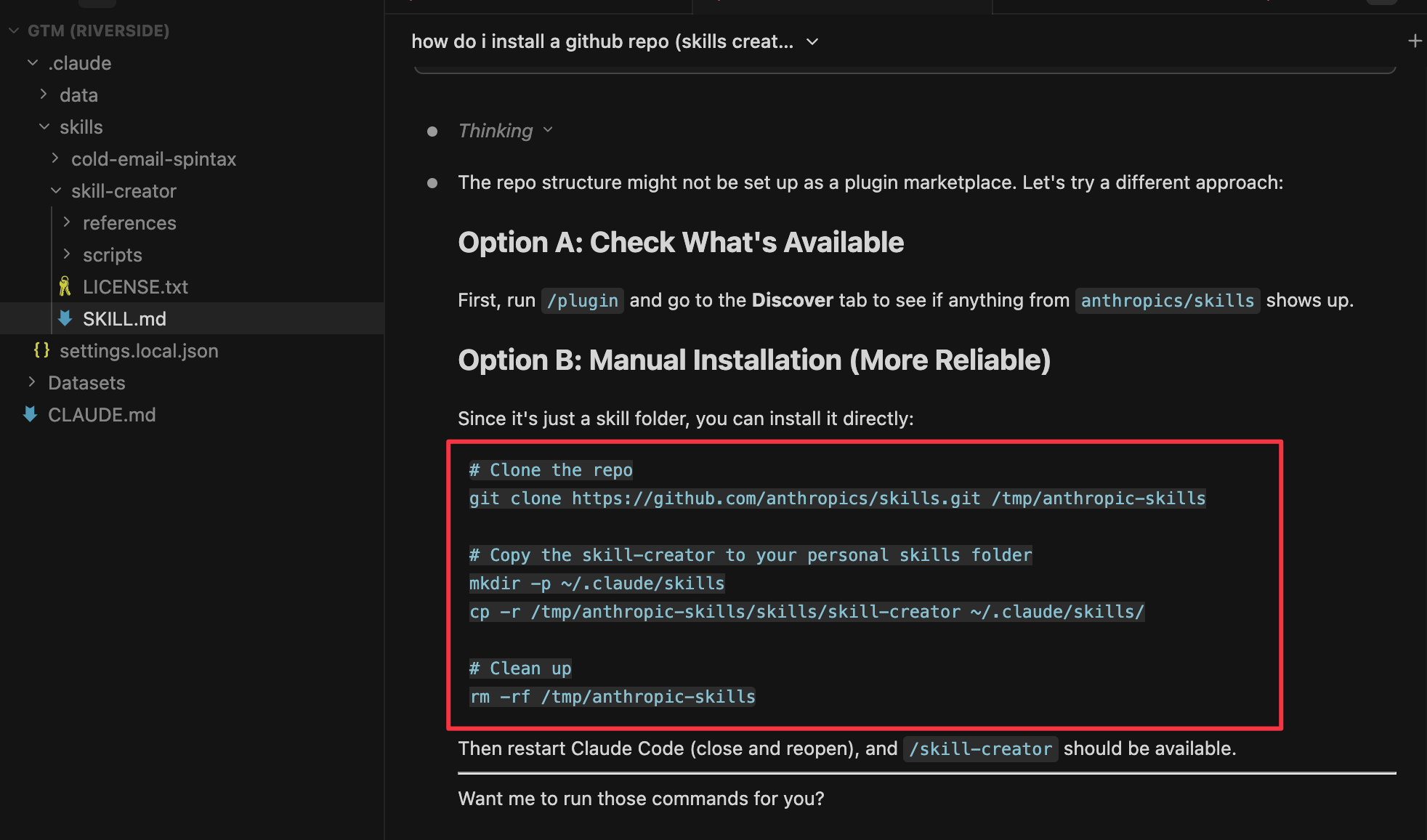This screenshot has width=1427, height=840.
Task: Expand the cold-email-spintax folder
Action: 55,158
